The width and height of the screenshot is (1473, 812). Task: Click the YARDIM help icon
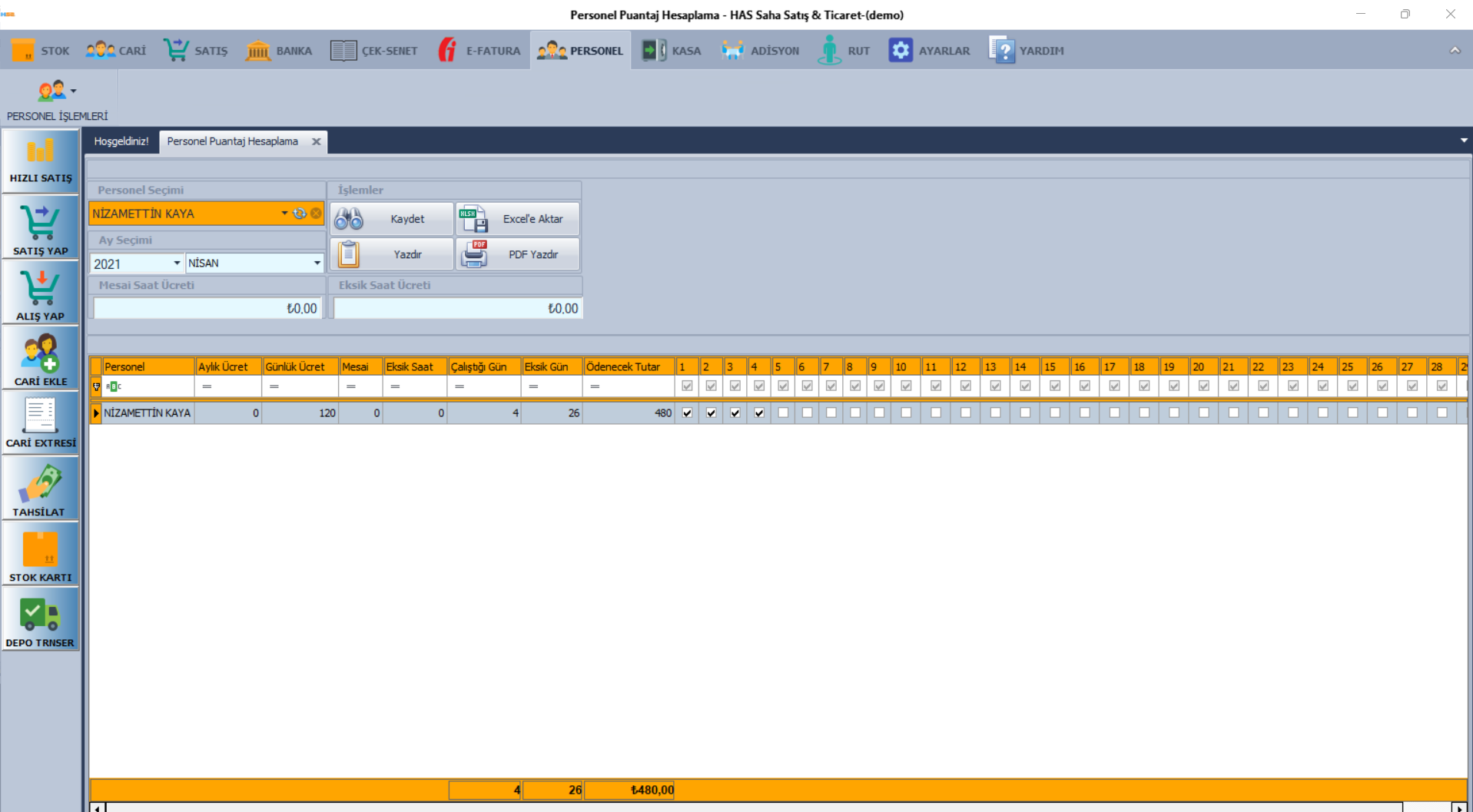pos(1002,51)
